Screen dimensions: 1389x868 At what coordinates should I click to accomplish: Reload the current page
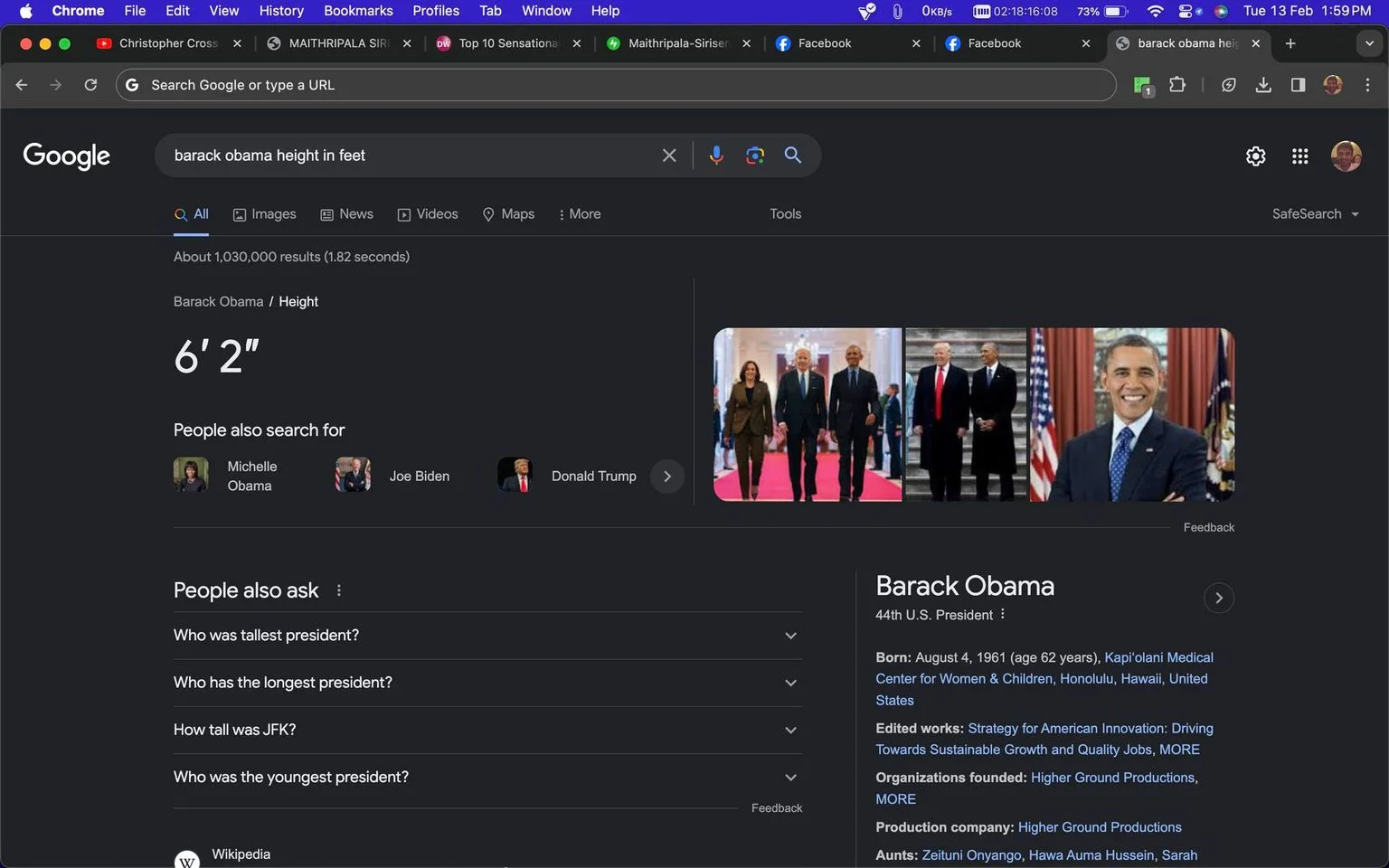coord(90,85)
